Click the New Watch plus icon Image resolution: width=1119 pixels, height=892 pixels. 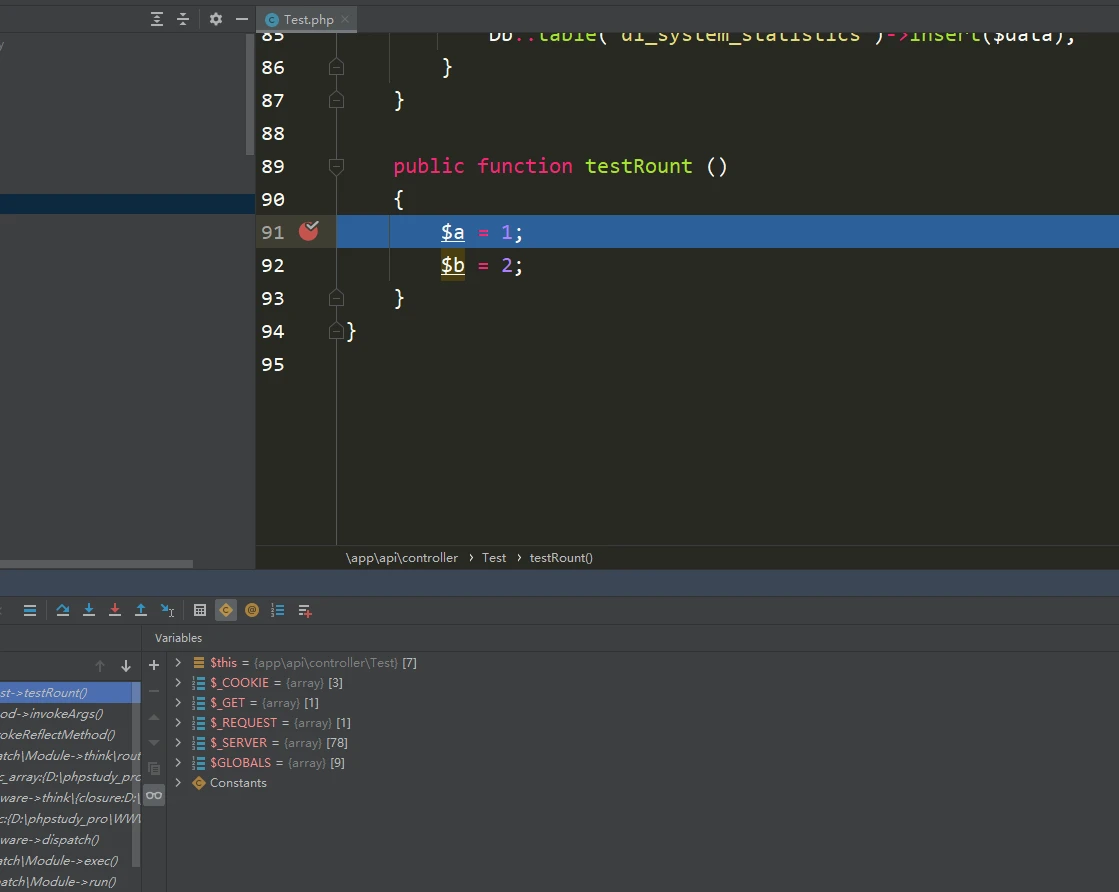154,665
